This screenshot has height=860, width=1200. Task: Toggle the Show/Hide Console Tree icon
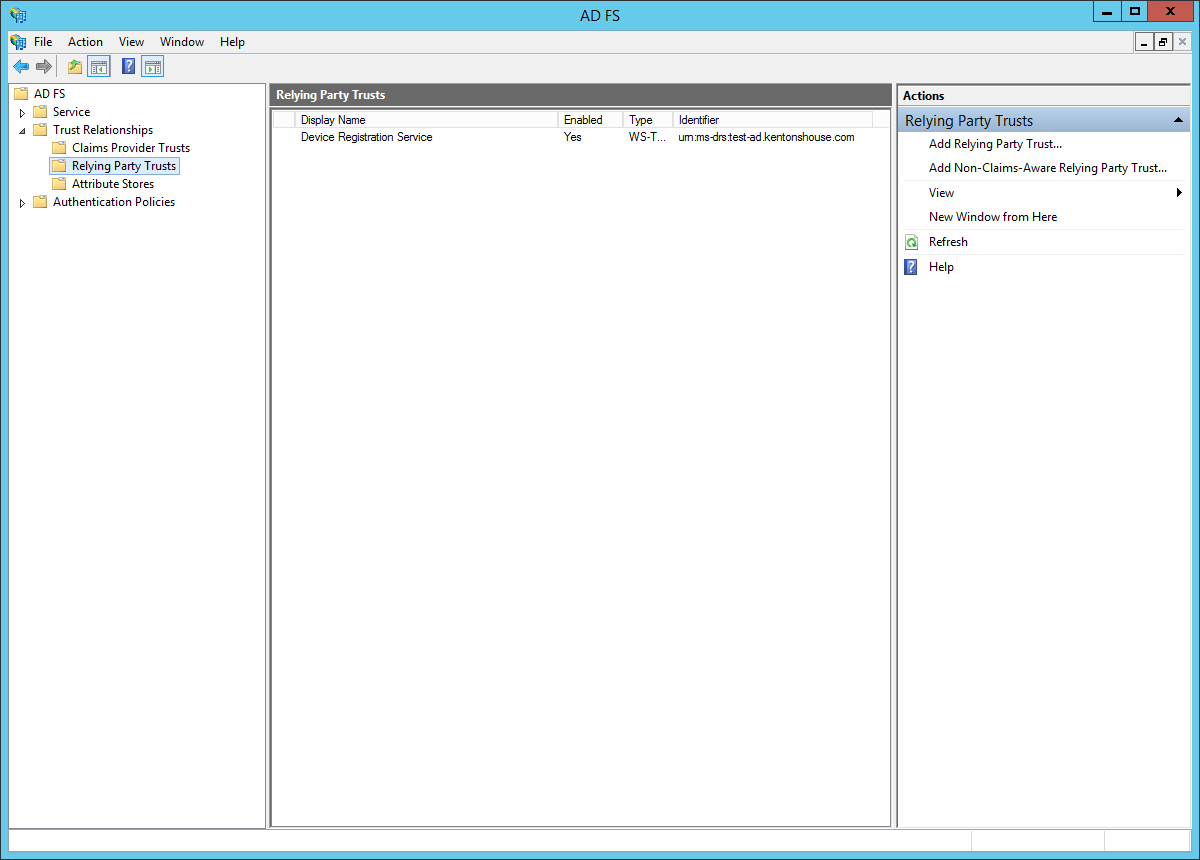click(x=99, y=67)
